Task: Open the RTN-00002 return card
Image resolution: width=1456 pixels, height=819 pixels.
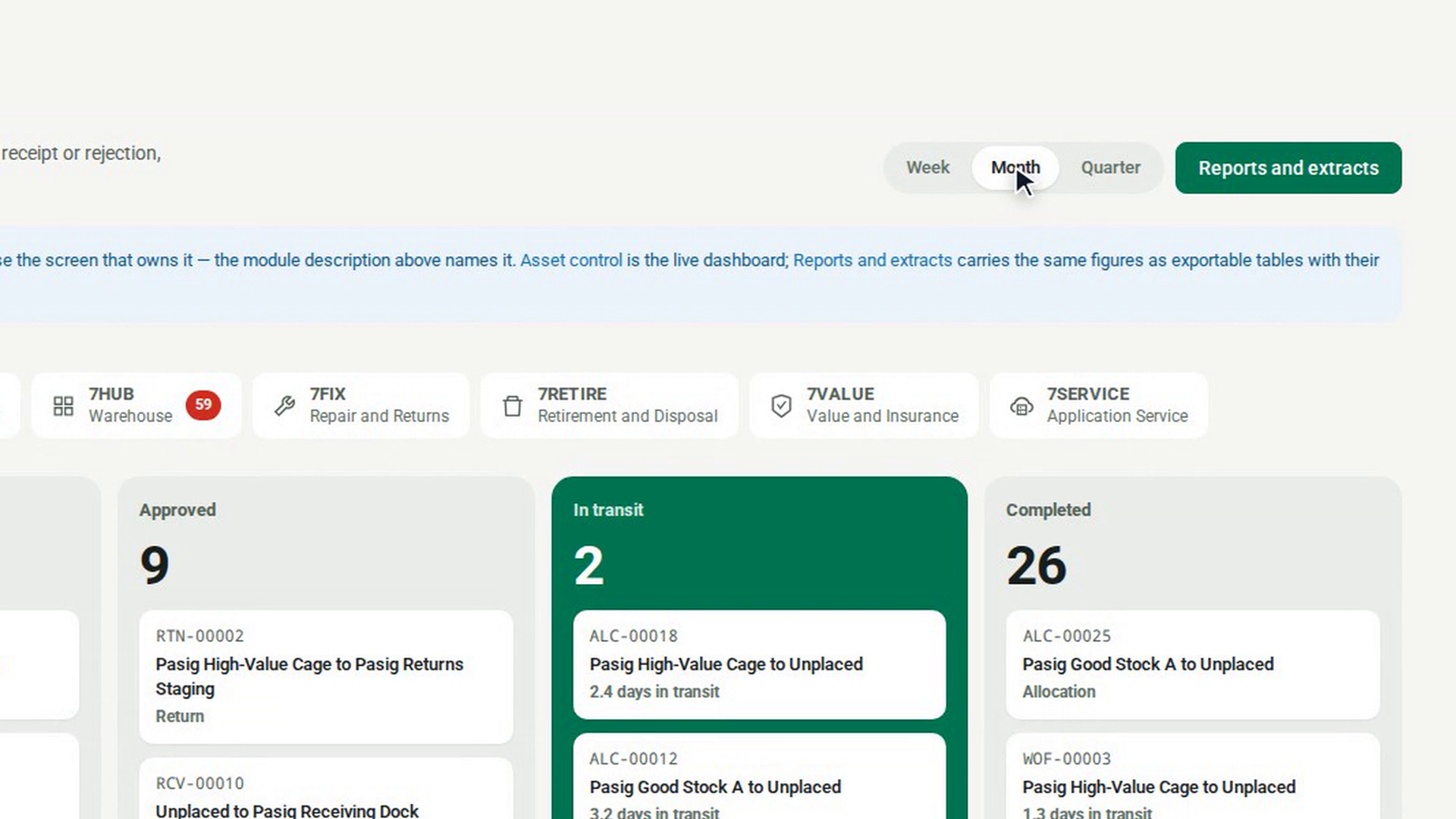Action: pos(326,676)
